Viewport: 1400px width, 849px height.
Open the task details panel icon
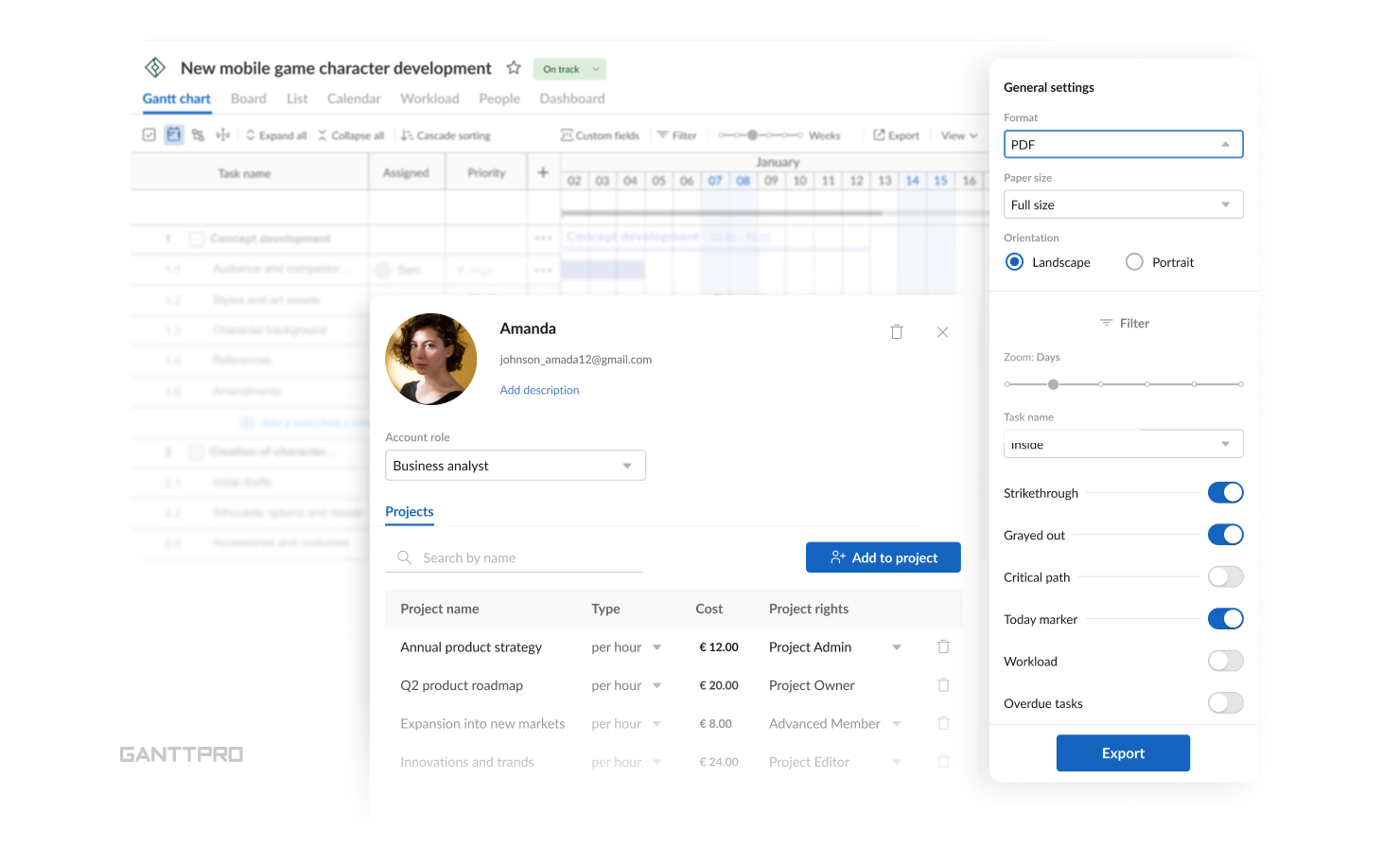click(x=173, y=134)
